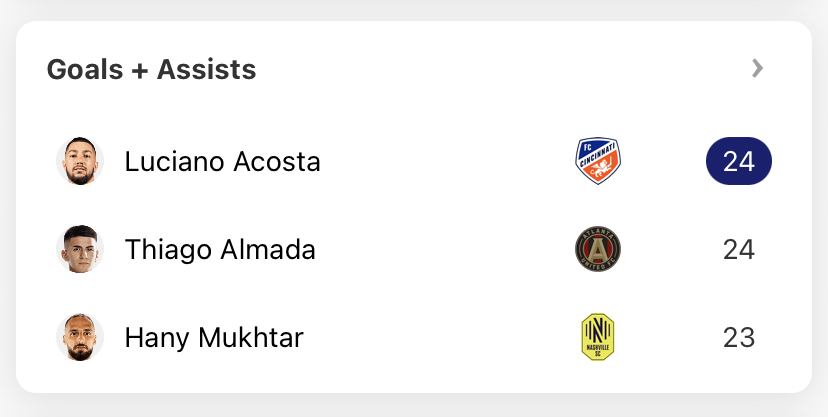828x417 pixels.
Task: Click Mukhtar's 23 total
Action: (x=739, y=338)
